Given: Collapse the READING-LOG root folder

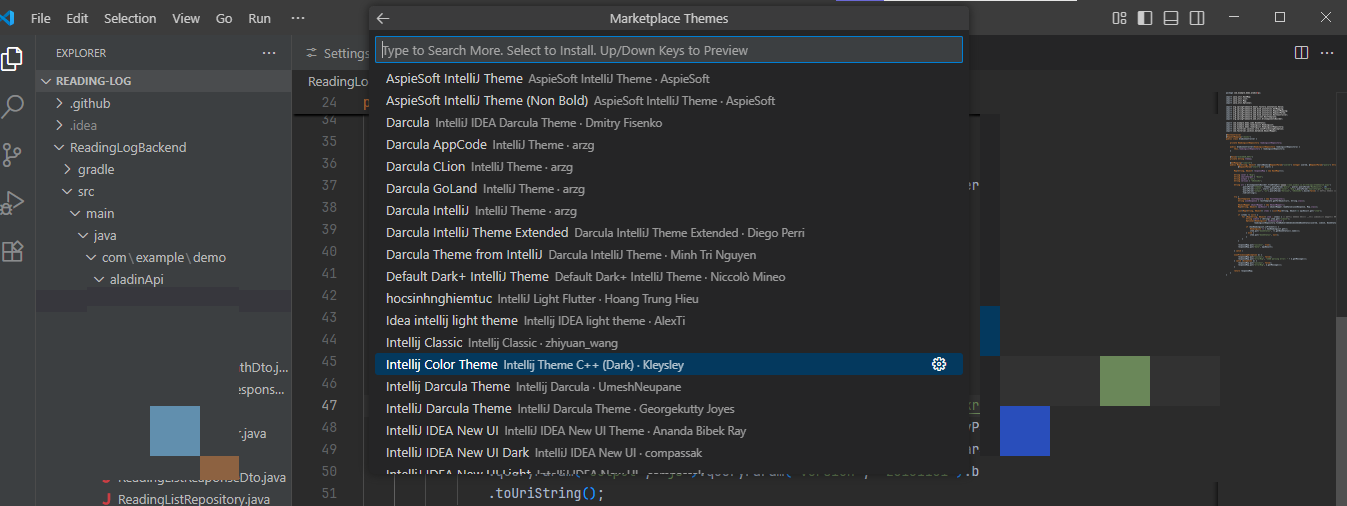Looking at the screenshot, I should tap(163, 81).
